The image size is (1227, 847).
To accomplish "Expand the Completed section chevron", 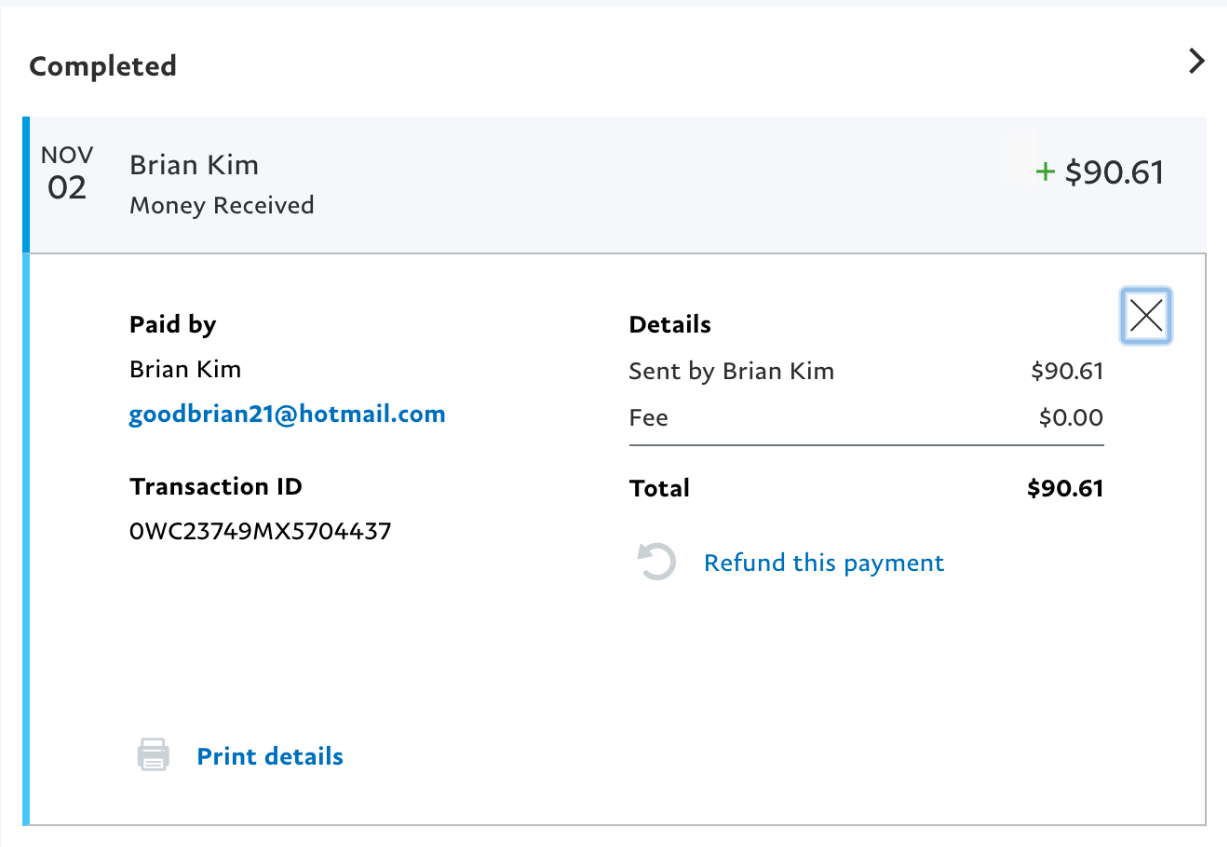I will 1196,62.
